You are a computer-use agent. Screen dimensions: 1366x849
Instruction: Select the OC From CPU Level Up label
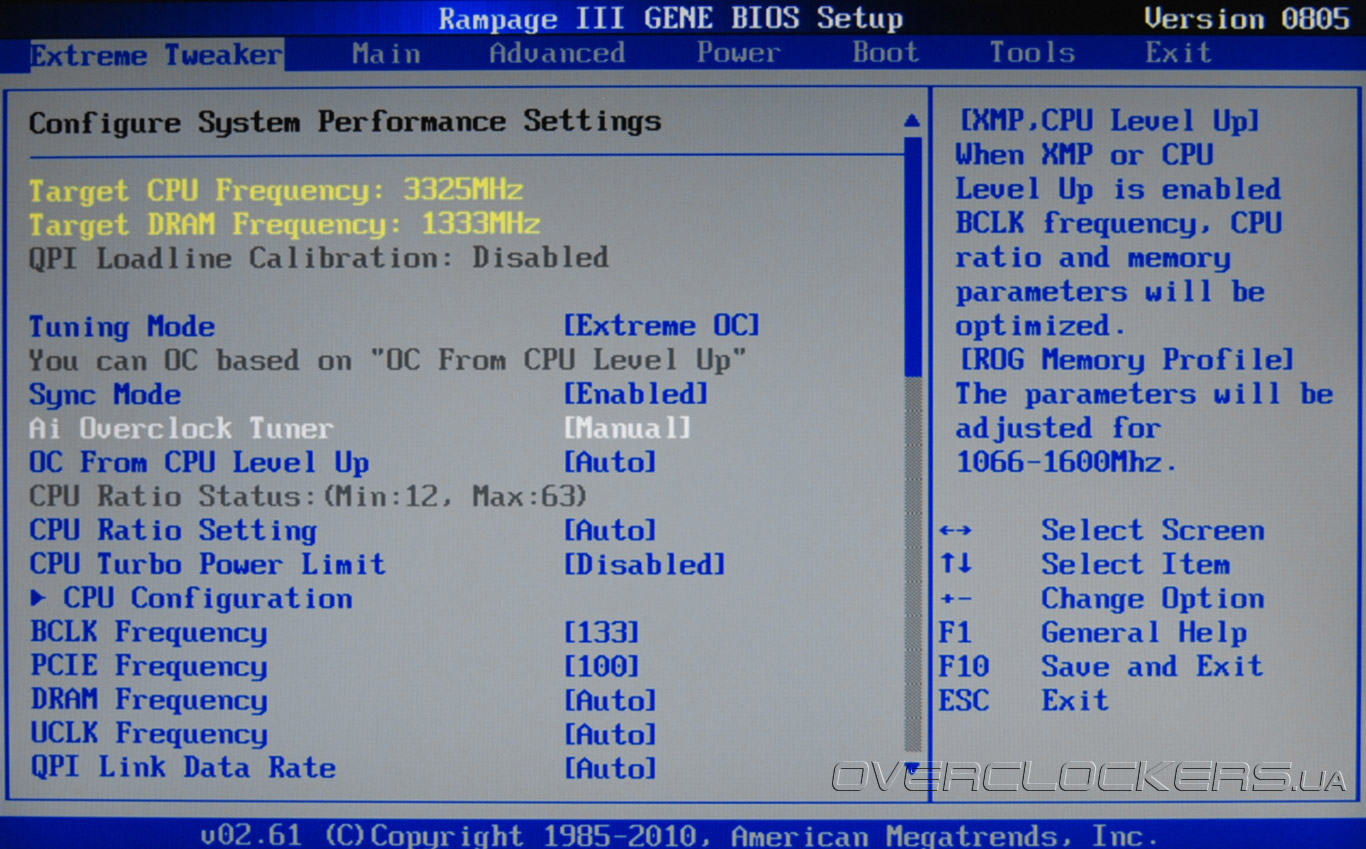coord(199,462)
